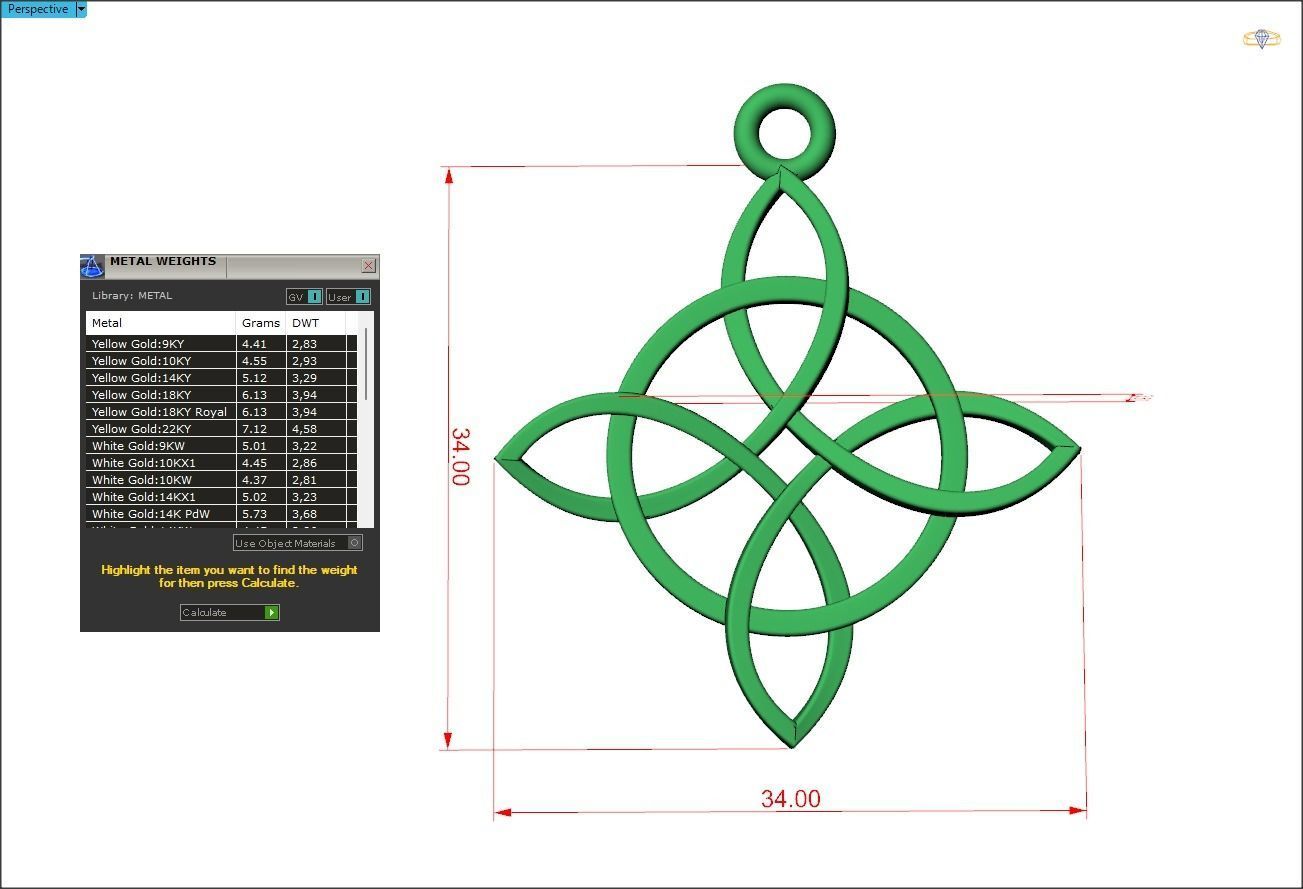The width and height of the screenshot is (1303, 889).
Task: Enable Use Object Materials option
Action: click(x=298, y=543)
